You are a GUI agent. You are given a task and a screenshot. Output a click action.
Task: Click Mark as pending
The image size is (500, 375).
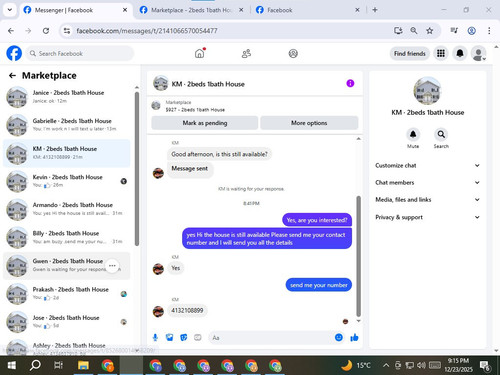pos(205,123)
